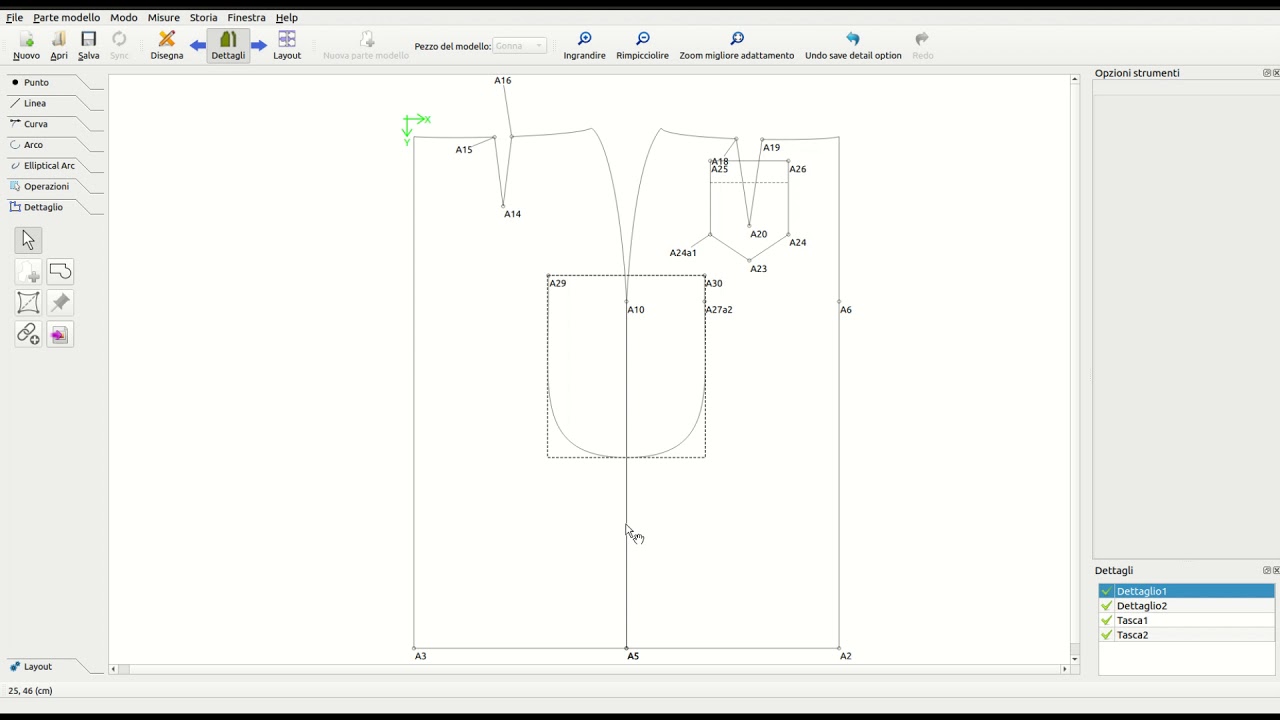The image size is (1280, 720).
Task: Click the blue left arrow in the toolbar
Action: pos(198,45)
